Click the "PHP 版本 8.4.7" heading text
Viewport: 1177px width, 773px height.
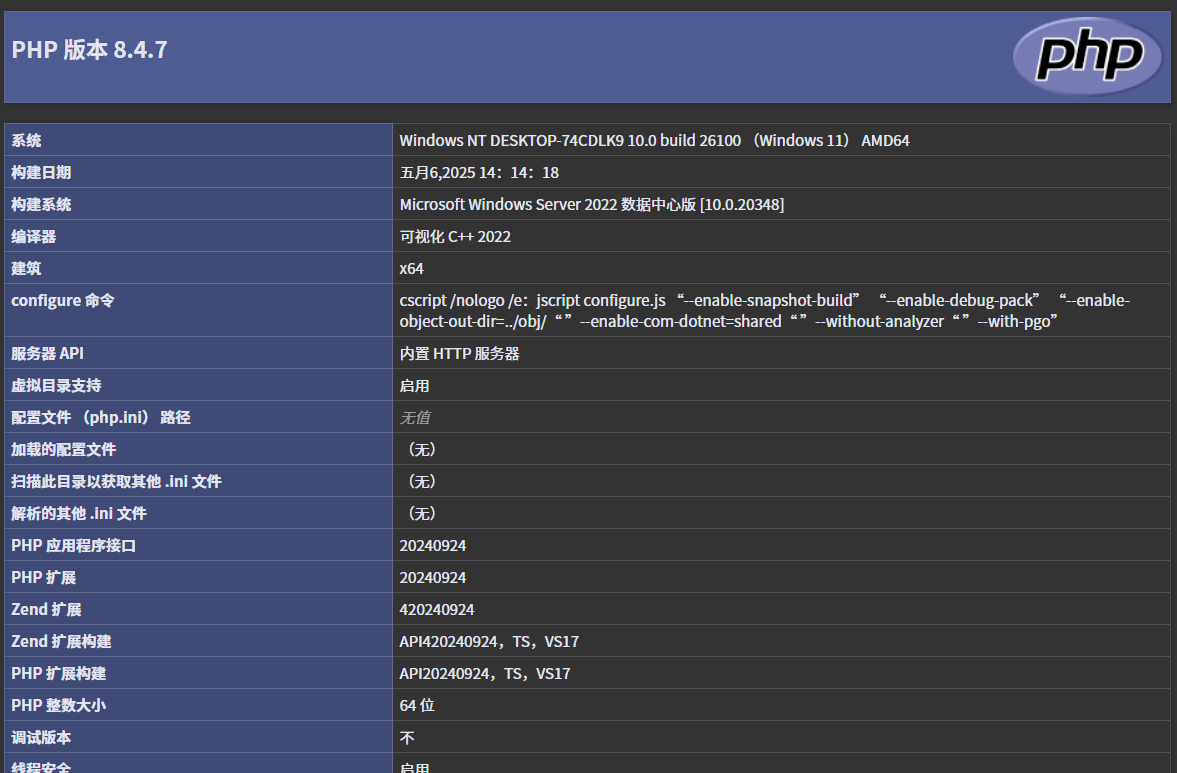[89, 50]
